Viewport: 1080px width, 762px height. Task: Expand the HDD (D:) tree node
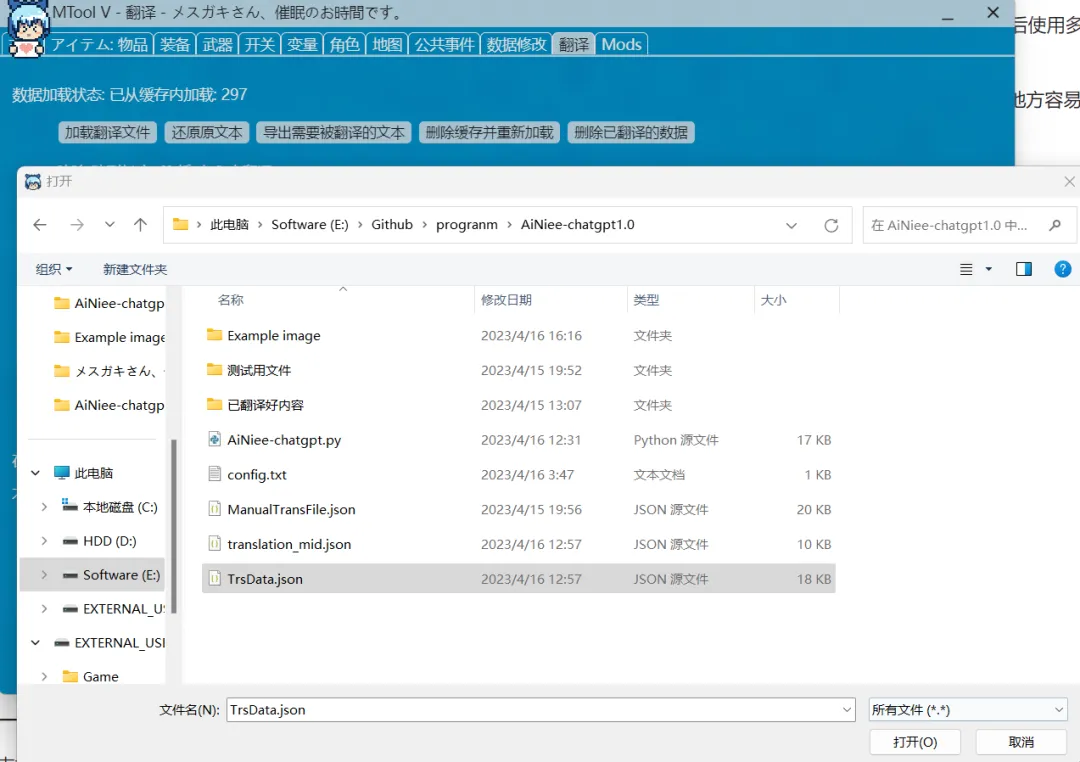(x=44, y=541)
